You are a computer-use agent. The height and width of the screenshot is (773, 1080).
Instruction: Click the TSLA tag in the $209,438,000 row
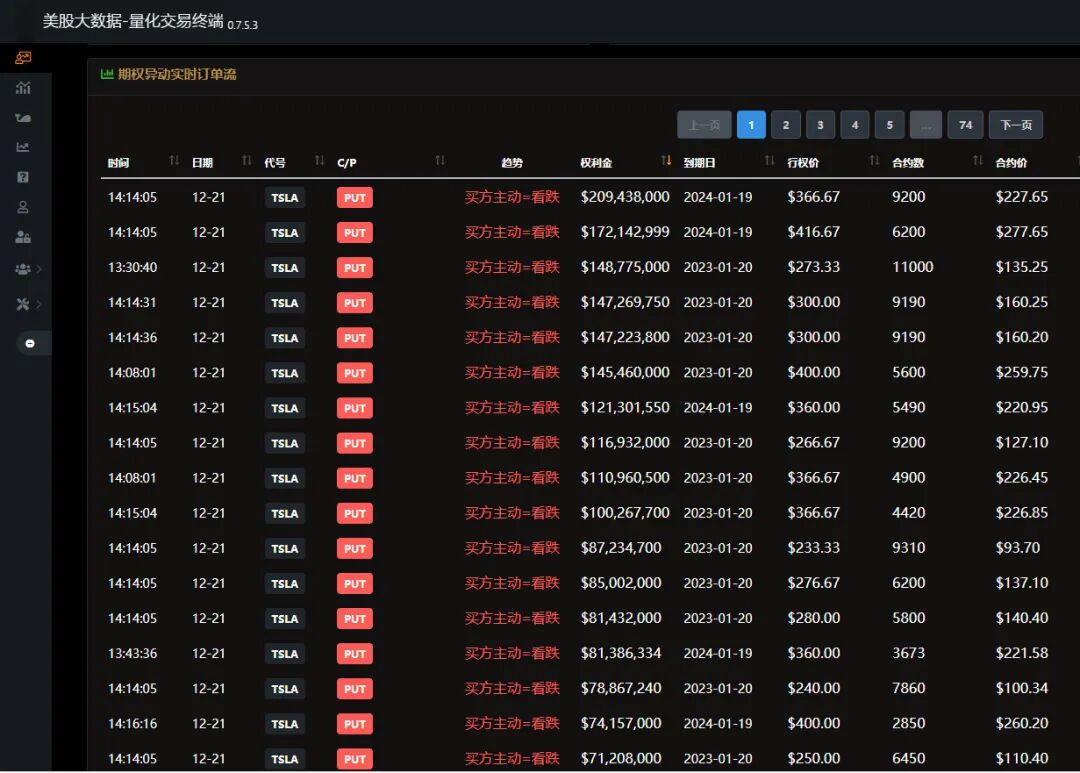[284, 198]
